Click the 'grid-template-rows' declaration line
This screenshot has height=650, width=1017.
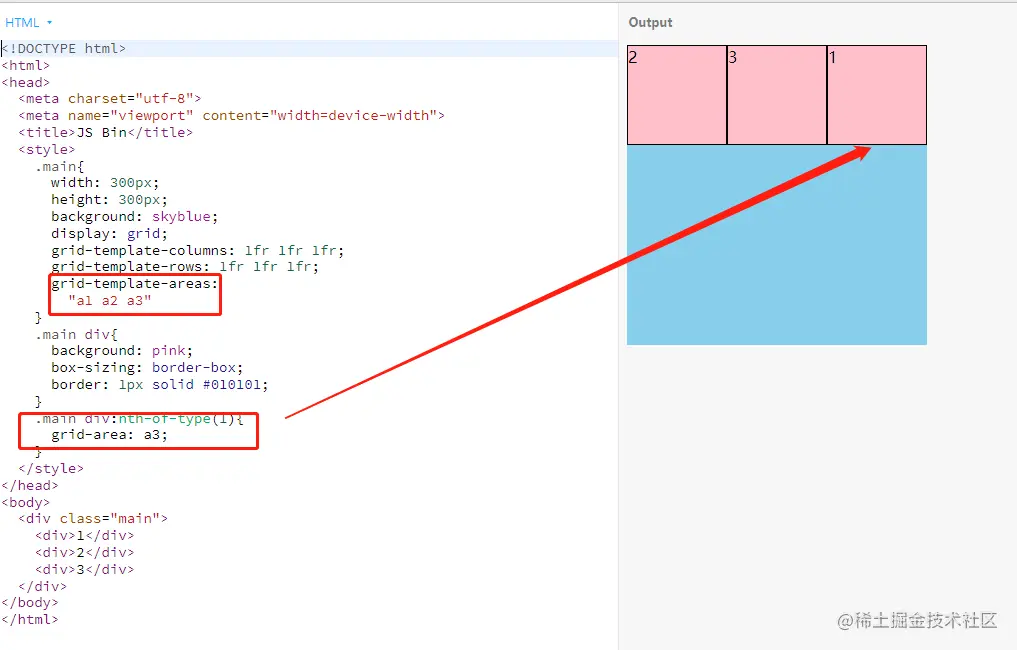(x=185, y=267)
